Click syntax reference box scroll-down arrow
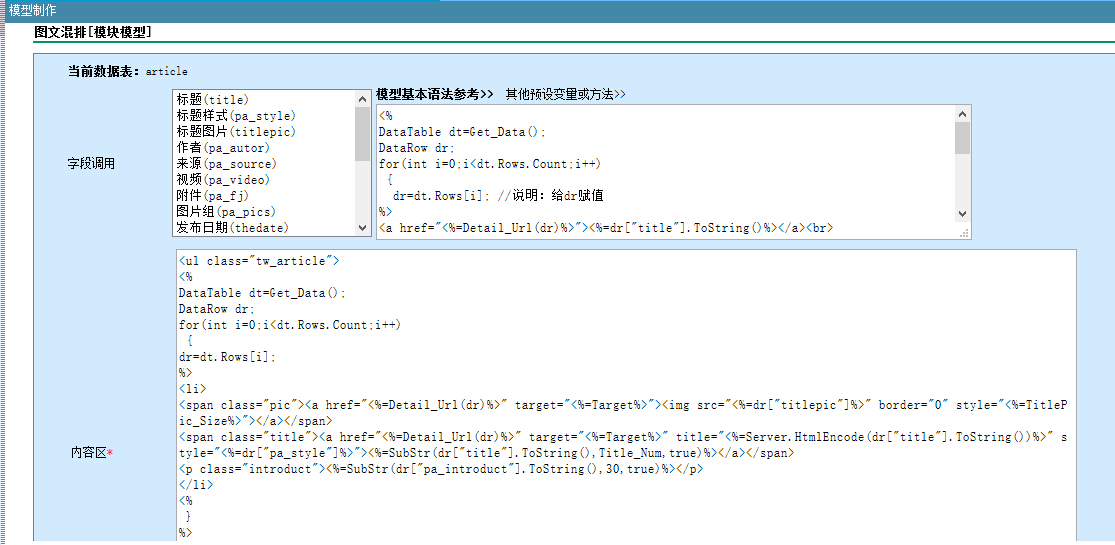Image resolution: width=1115 pixels, height=545 pixels. pos(962,214)
